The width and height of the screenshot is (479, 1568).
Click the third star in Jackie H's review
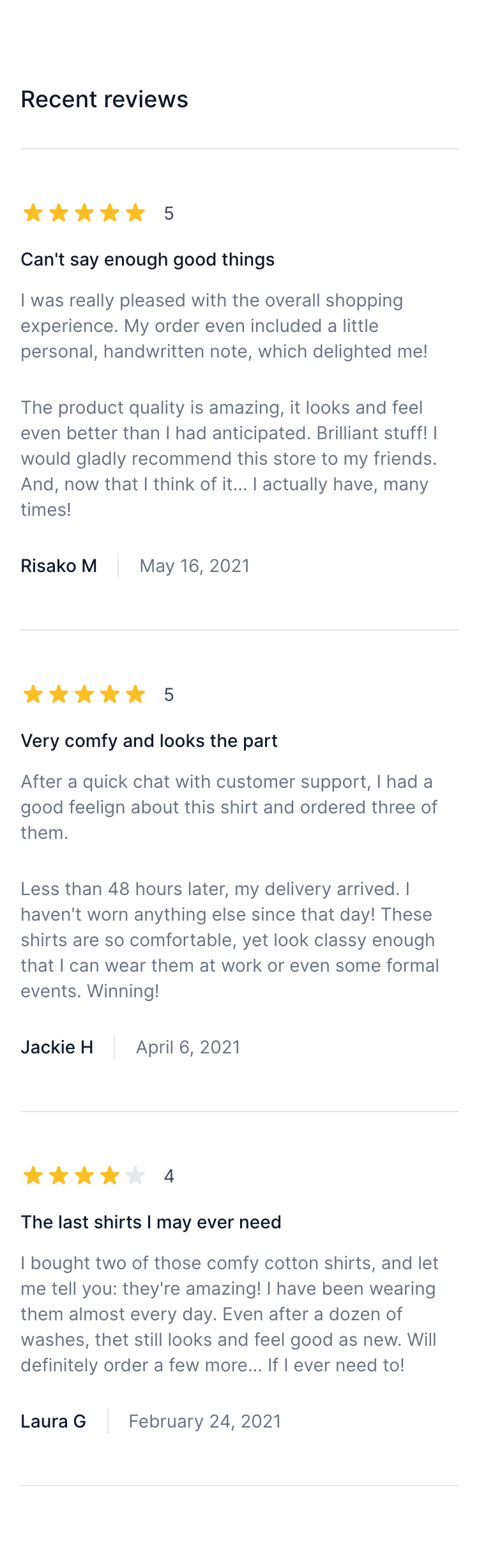pyautogui.click(x=84, y=694)
